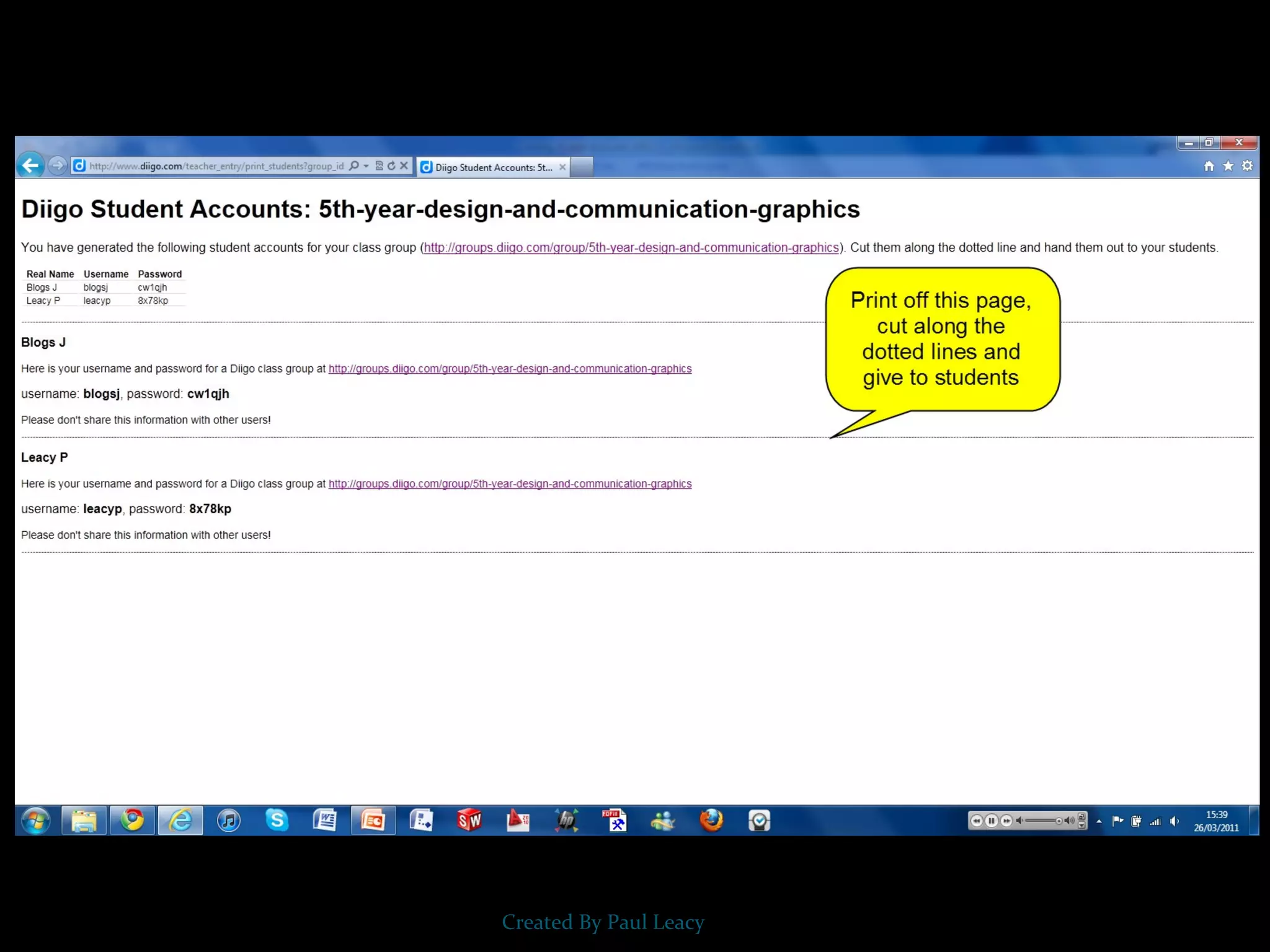Open the system volume speaker icon

tap(1175, 821)
